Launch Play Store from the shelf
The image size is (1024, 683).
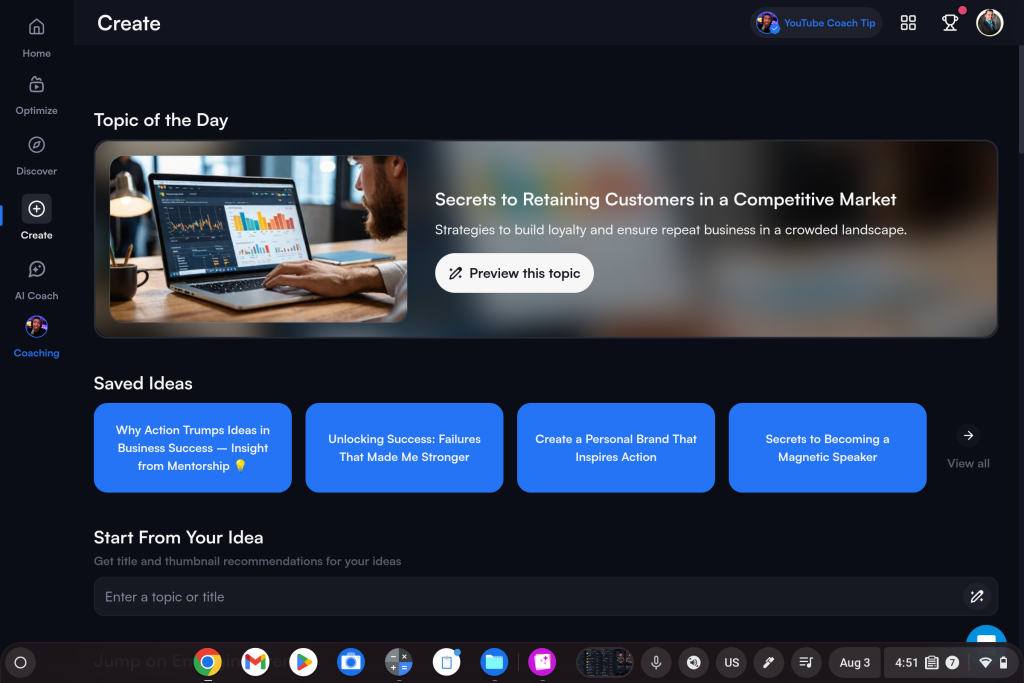pyautogui.click(x=303, y=662)
